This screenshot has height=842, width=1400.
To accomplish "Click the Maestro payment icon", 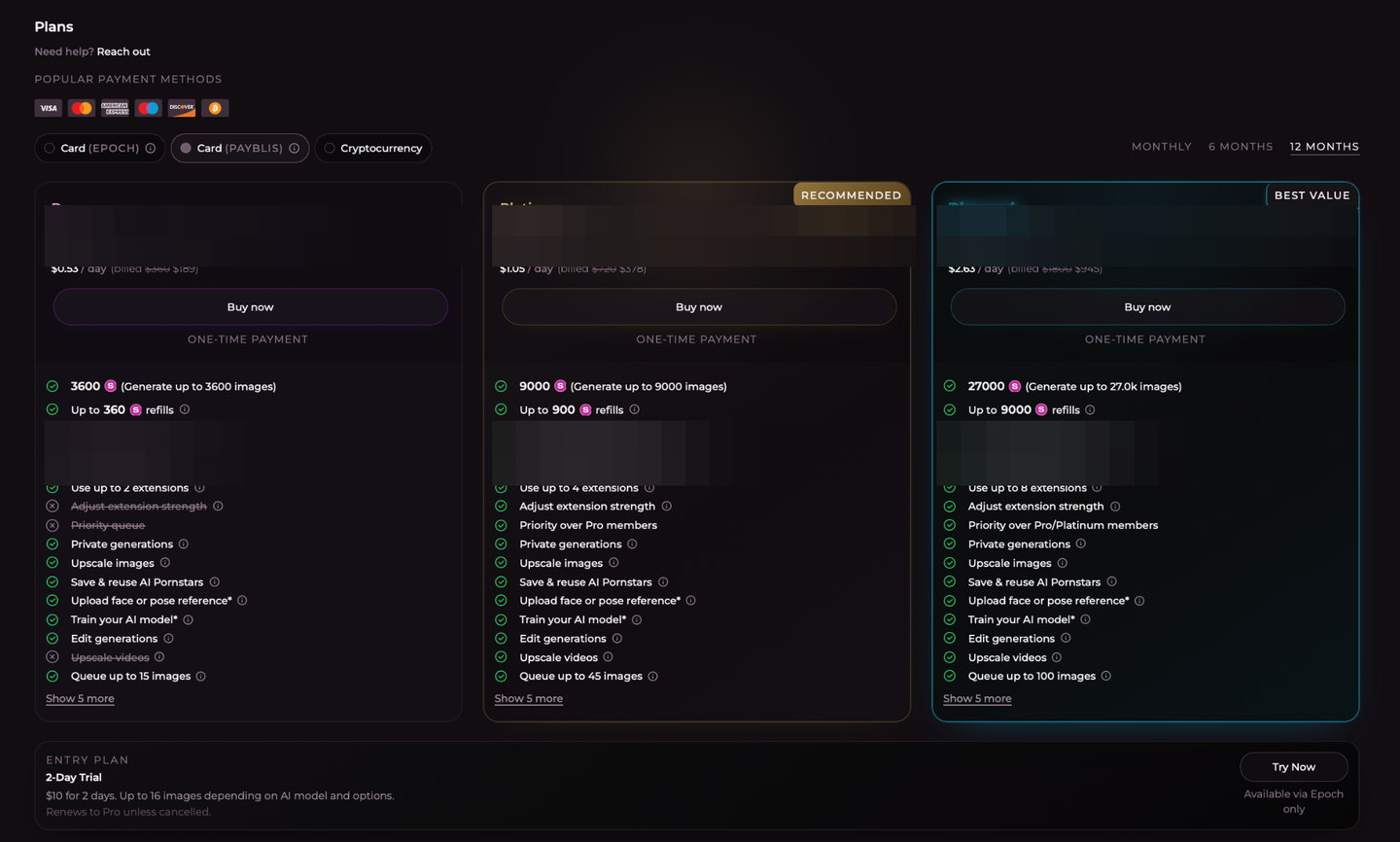I will 149,108.
